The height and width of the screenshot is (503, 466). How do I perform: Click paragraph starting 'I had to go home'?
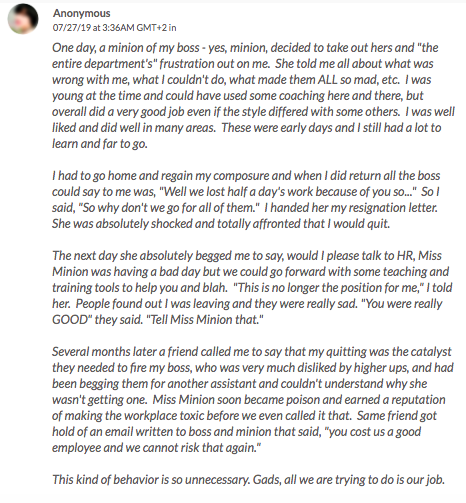pyautogui.click(x=246, y=200)
